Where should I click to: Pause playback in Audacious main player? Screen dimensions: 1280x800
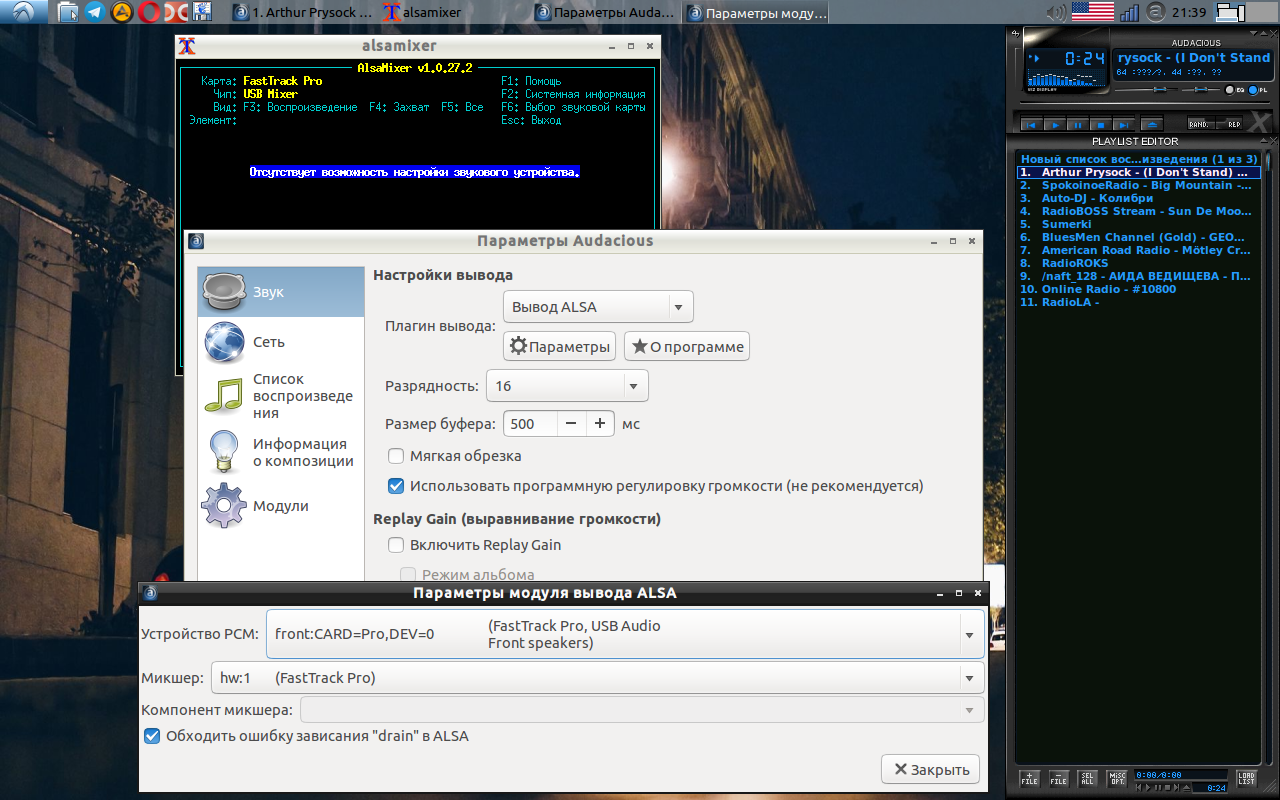pyautogui.click(x=1077, y=125)
